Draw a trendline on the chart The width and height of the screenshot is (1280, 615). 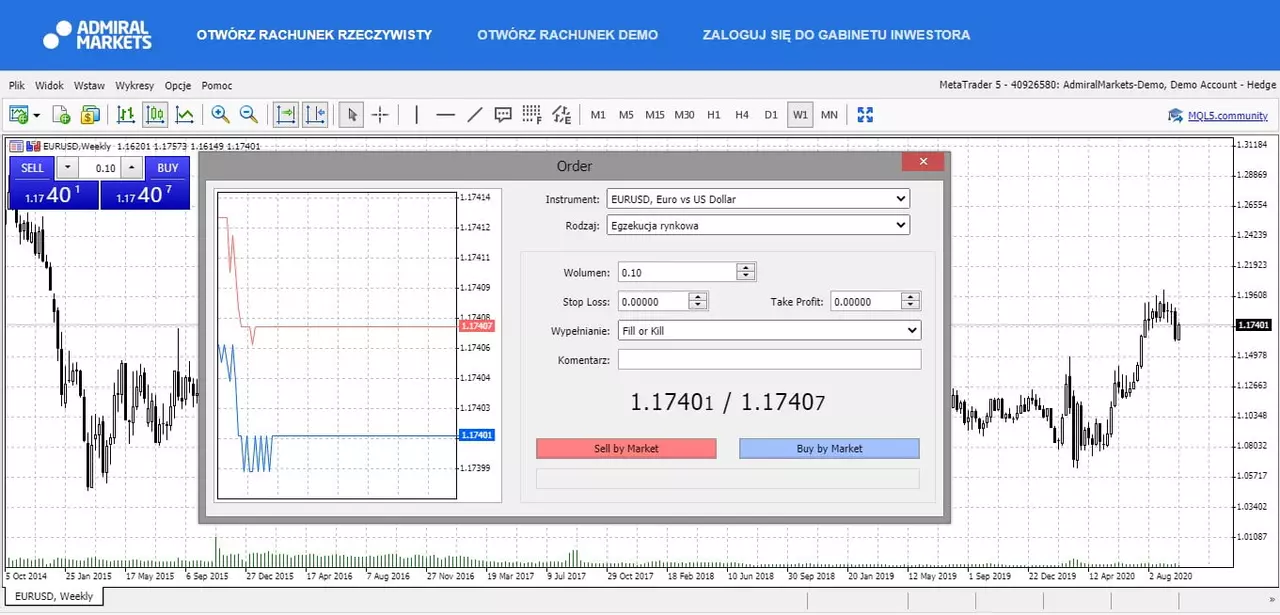(475, 115)
